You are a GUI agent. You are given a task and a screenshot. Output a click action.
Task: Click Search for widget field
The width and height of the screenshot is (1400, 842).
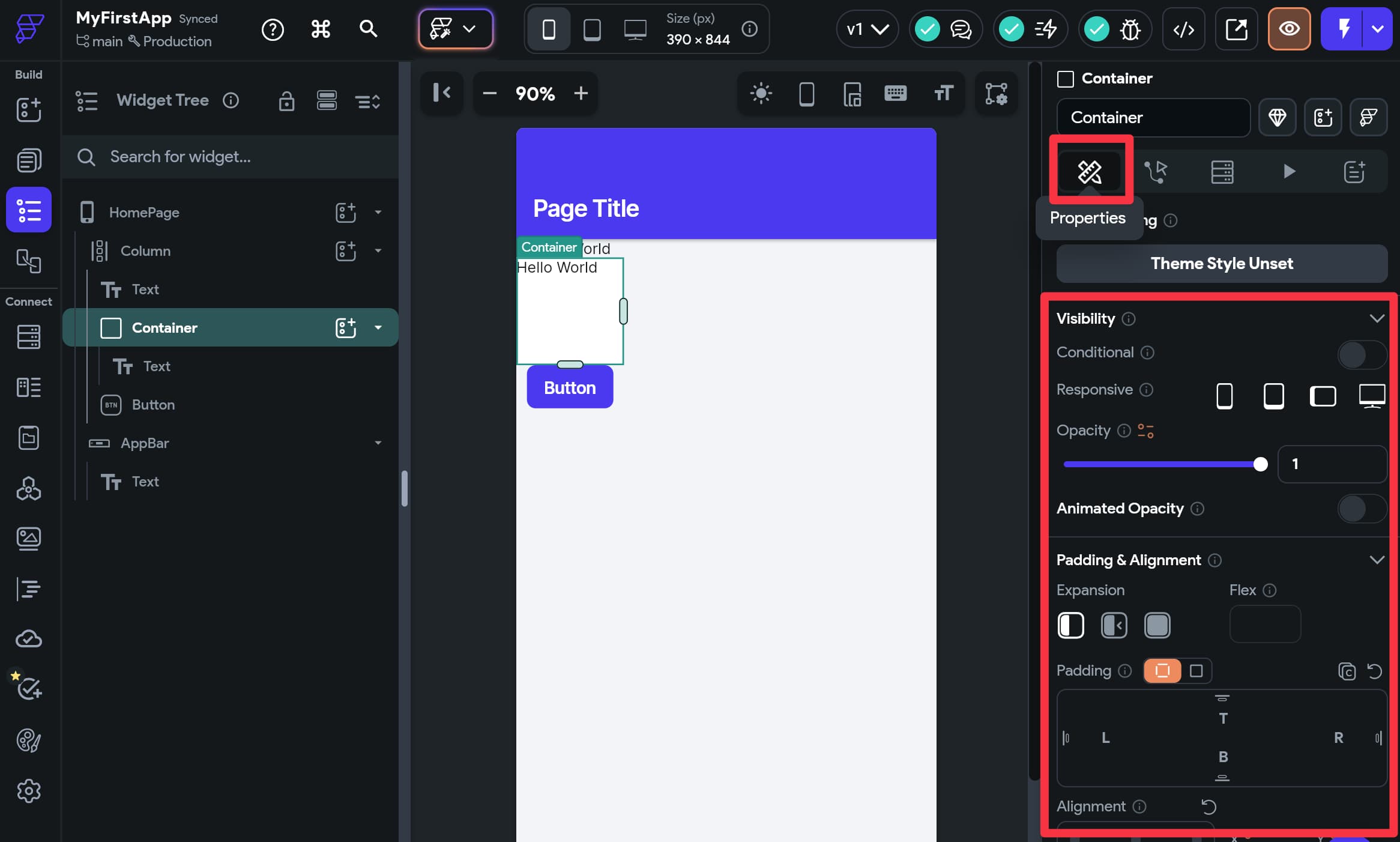[231, 157]
